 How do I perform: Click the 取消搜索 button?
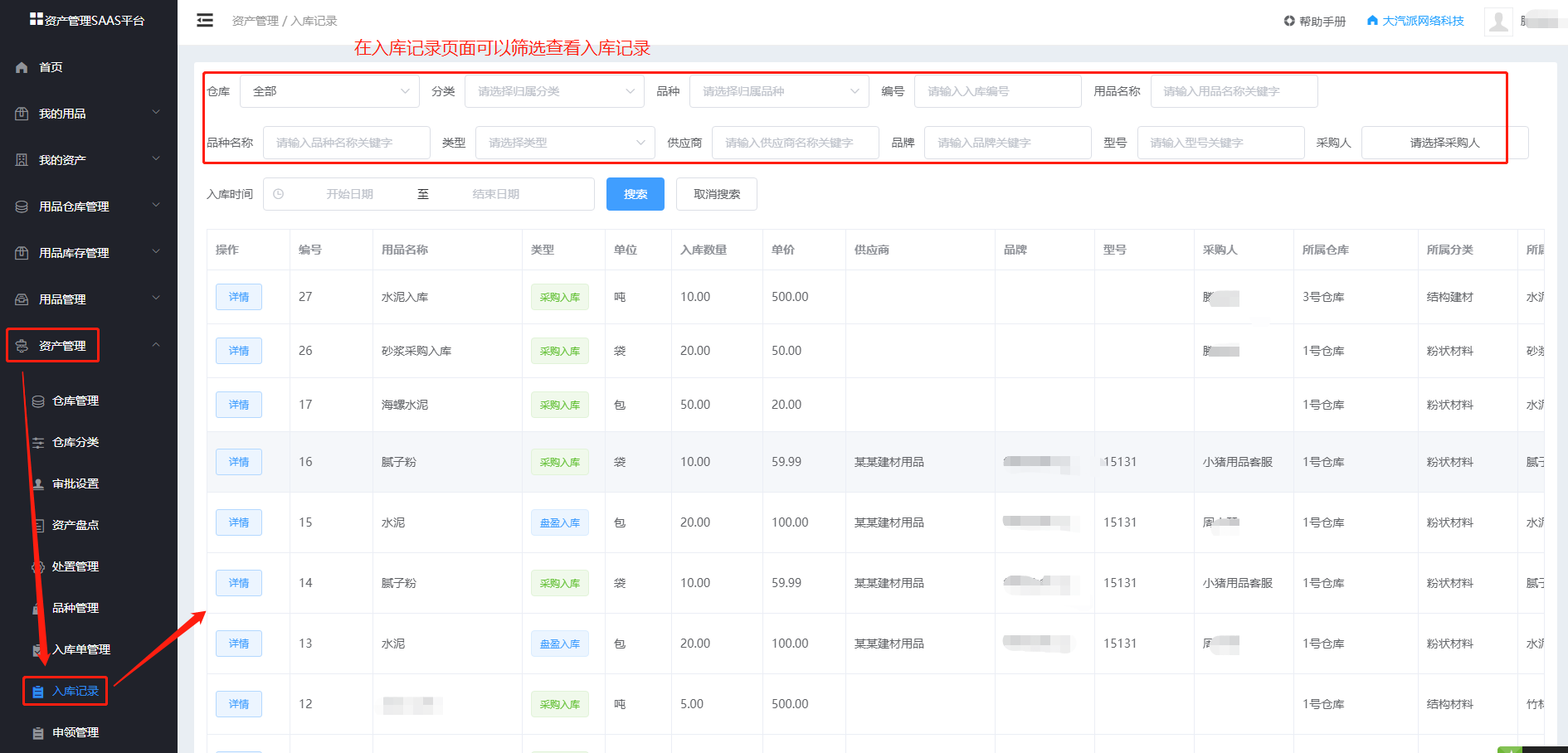tap(717, 194)
